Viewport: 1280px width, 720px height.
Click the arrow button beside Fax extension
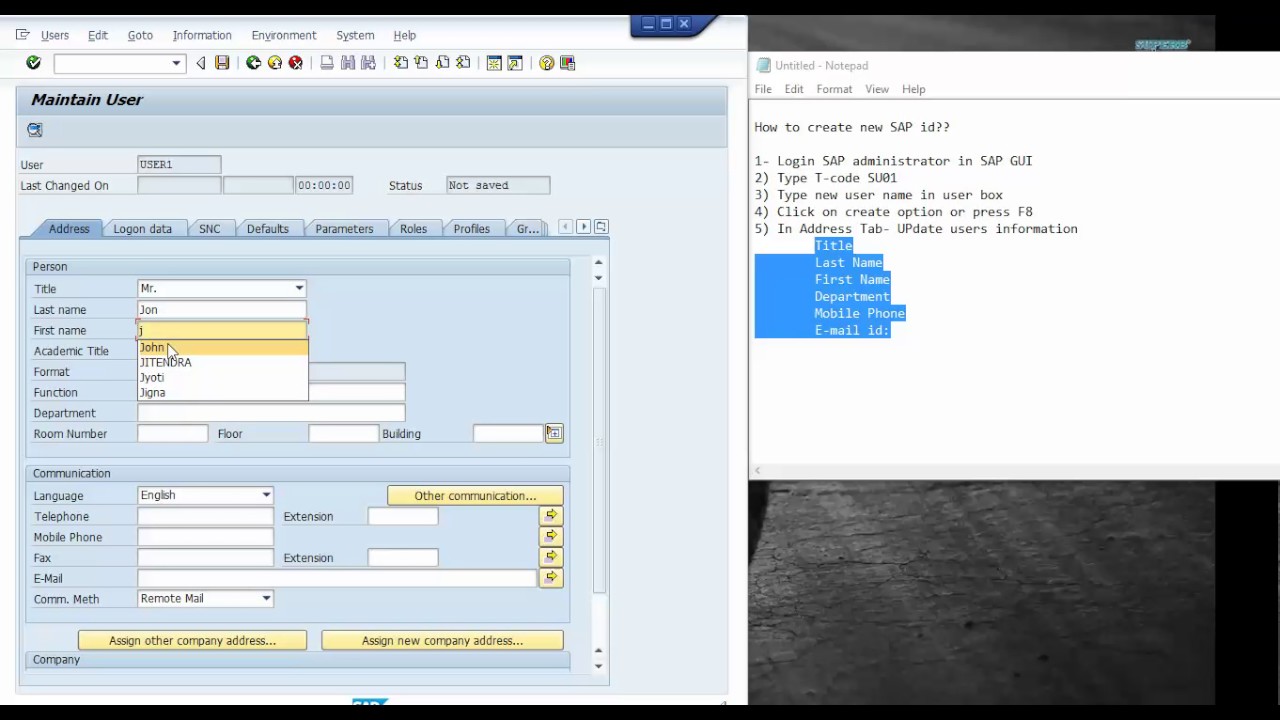coord(551,557)
